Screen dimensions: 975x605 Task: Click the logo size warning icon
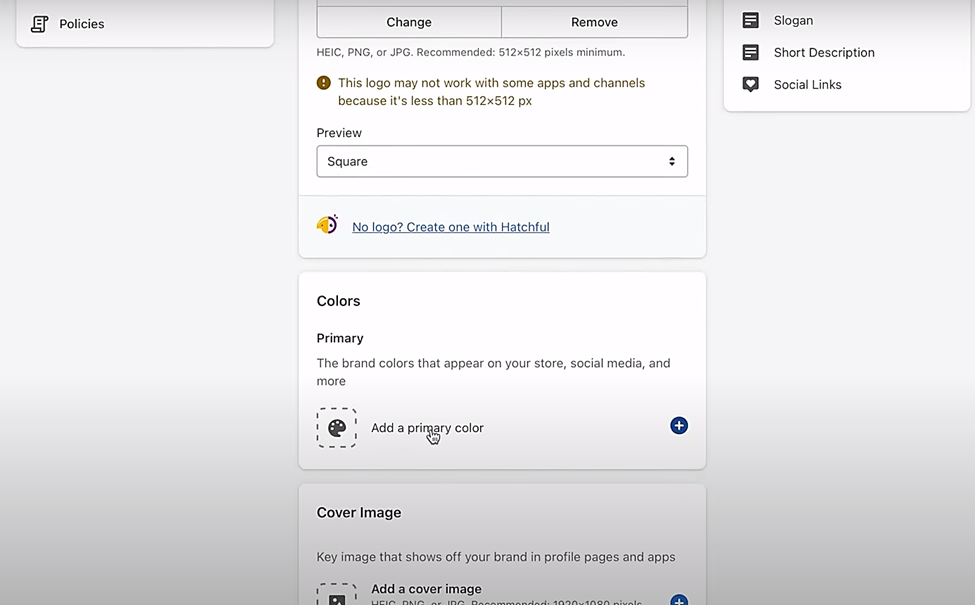tap(323, 83)
